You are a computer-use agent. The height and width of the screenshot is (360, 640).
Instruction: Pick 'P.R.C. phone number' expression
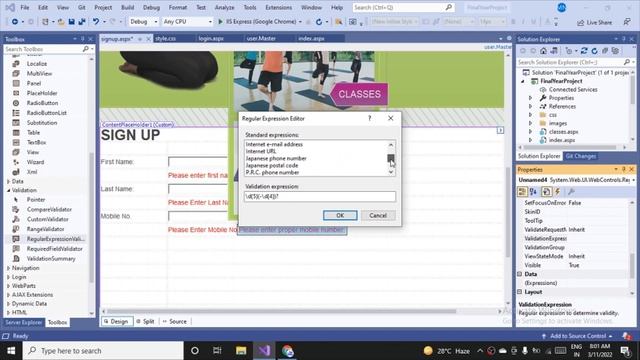pos(272,172)
